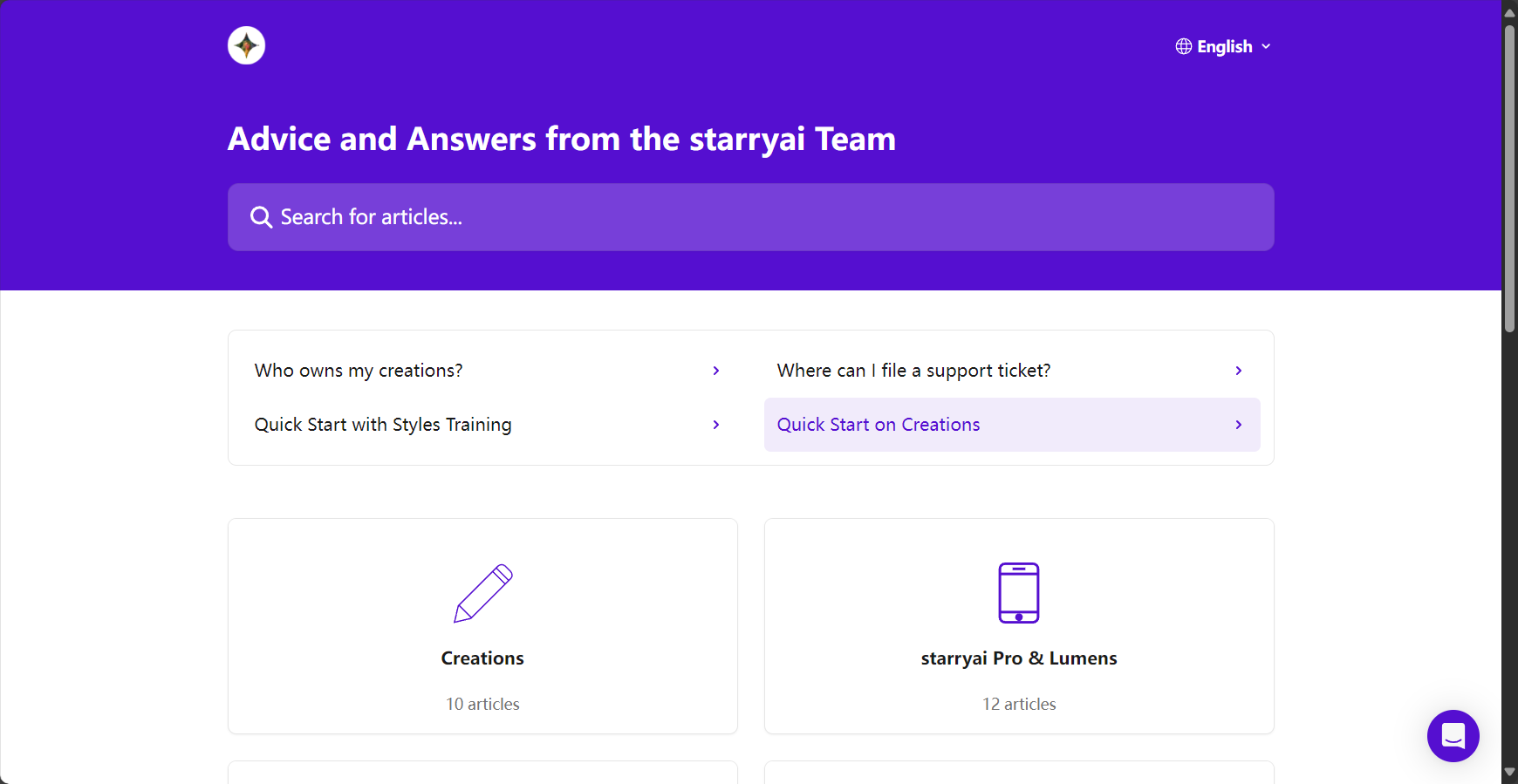Screen dimensions: 1518x784
Task: Click chevron beside Quick Start on Creations
Action: [1239, 425]
